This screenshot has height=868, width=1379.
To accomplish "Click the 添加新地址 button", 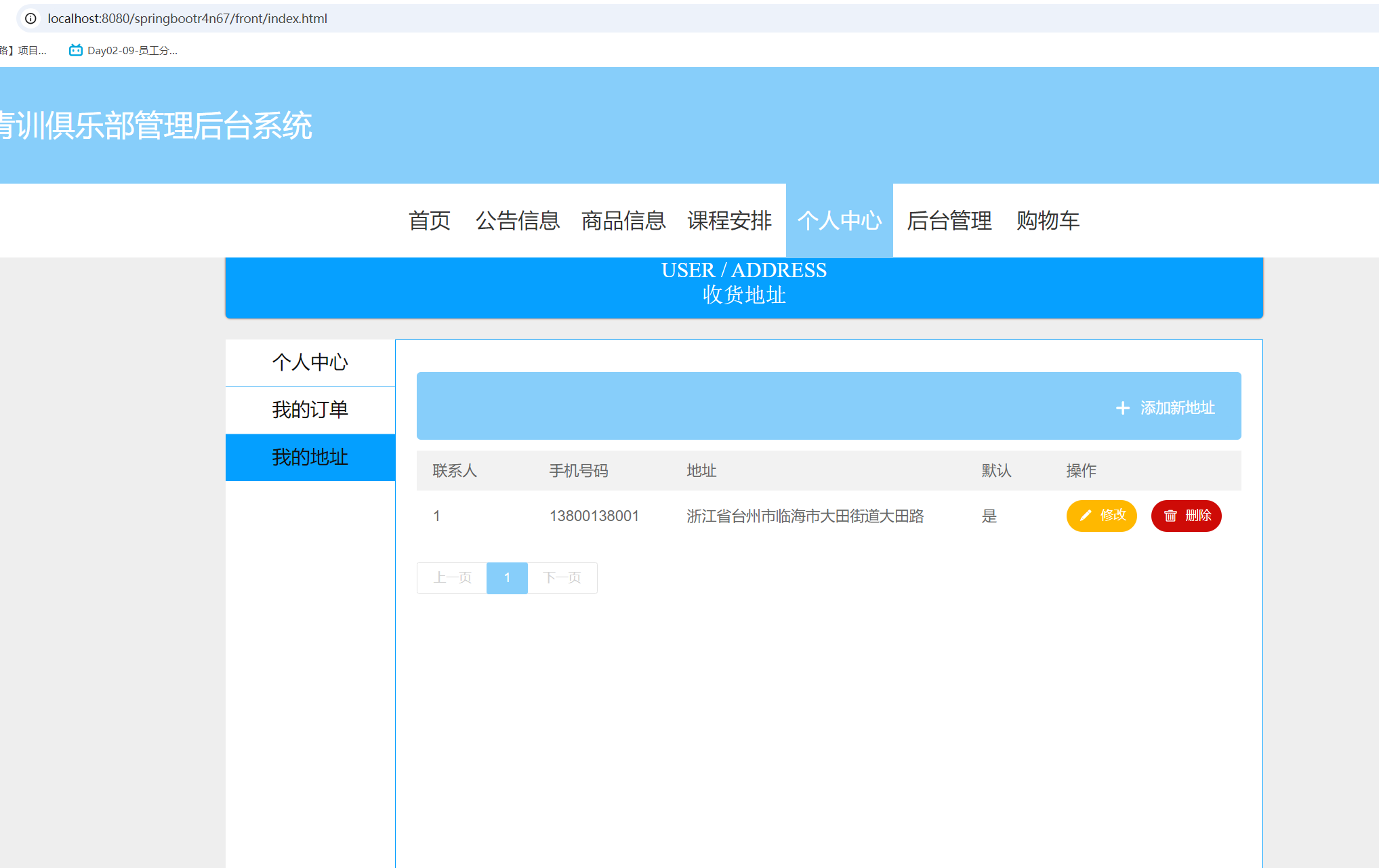I will (1166, 408).
